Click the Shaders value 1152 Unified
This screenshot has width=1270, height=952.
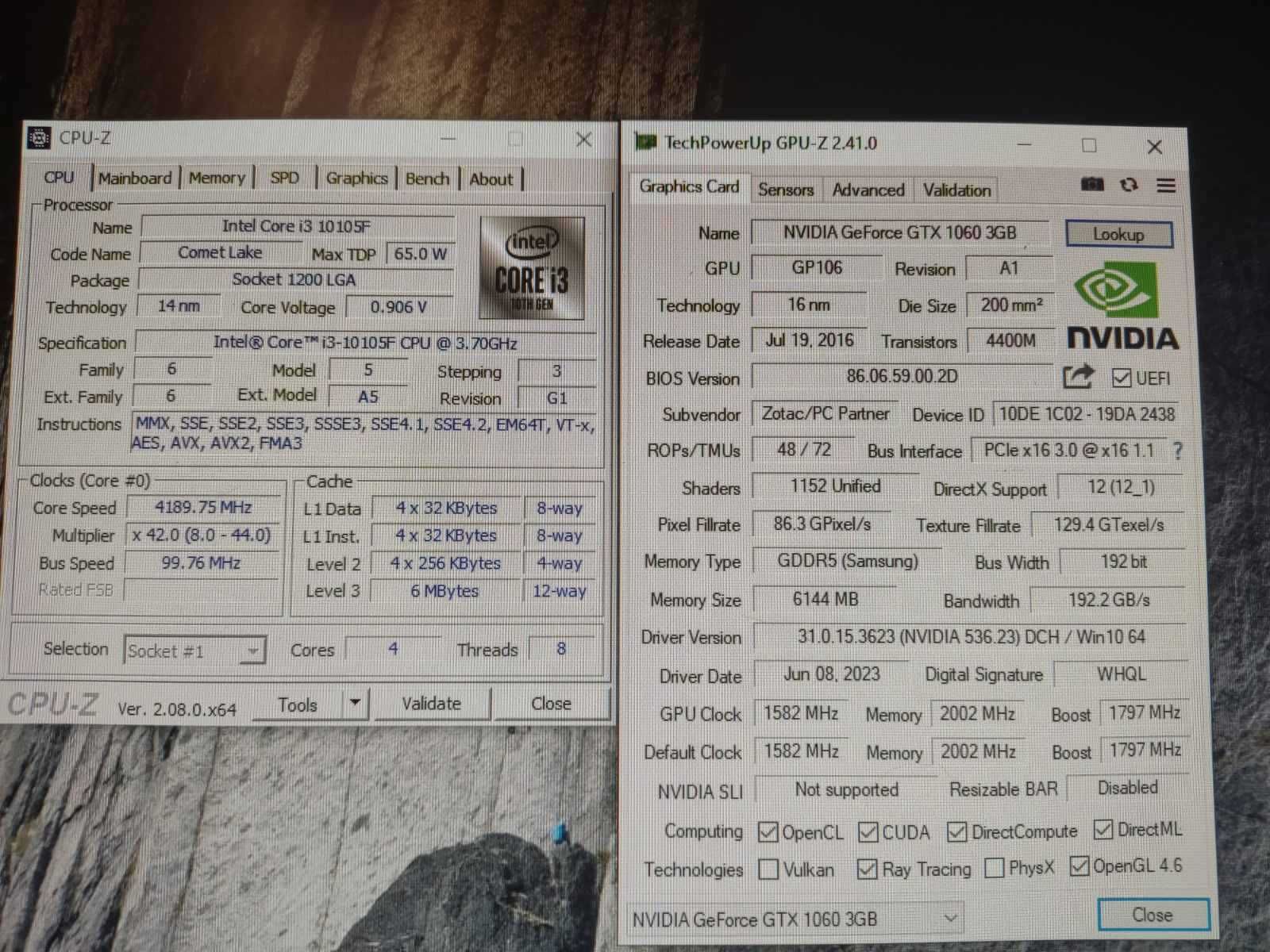tap(835, 486)
